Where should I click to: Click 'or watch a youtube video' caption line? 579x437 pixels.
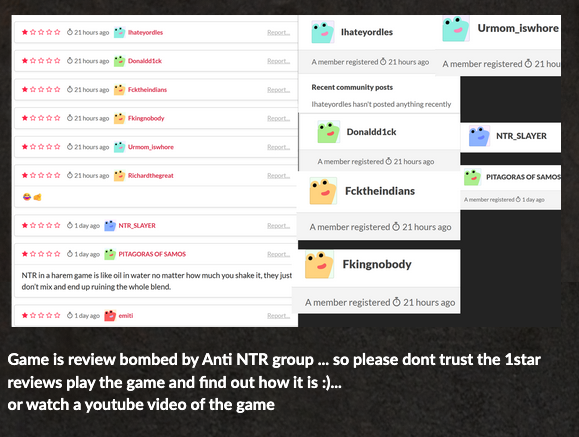tap(141, 405)
